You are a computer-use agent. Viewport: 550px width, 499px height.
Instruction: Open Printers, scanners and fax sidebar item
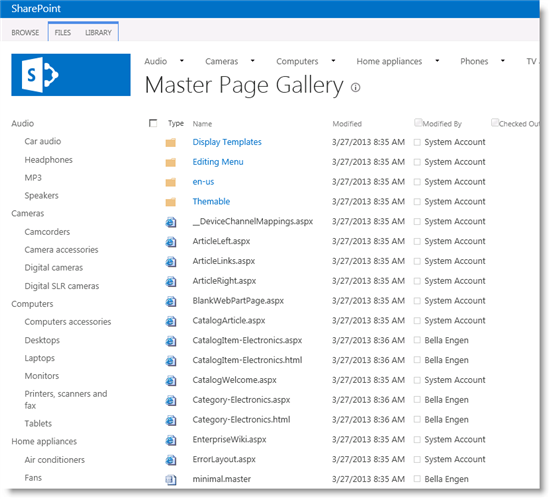tap(66, 400)
